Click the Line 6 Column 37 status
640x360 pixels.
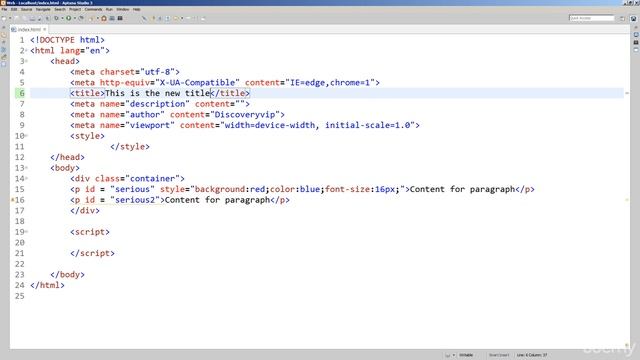click(532, 355)
